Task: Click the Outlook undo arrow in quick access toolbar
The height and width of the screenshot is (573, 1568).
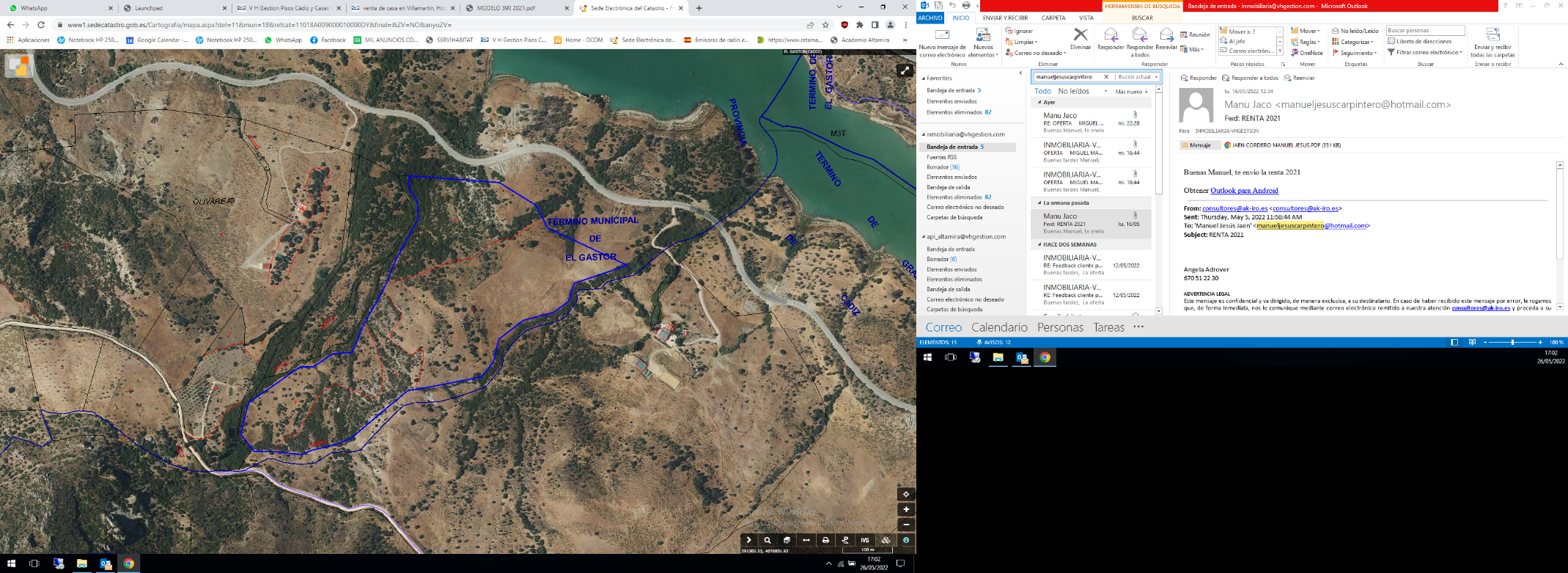Action: coord(952,6)
